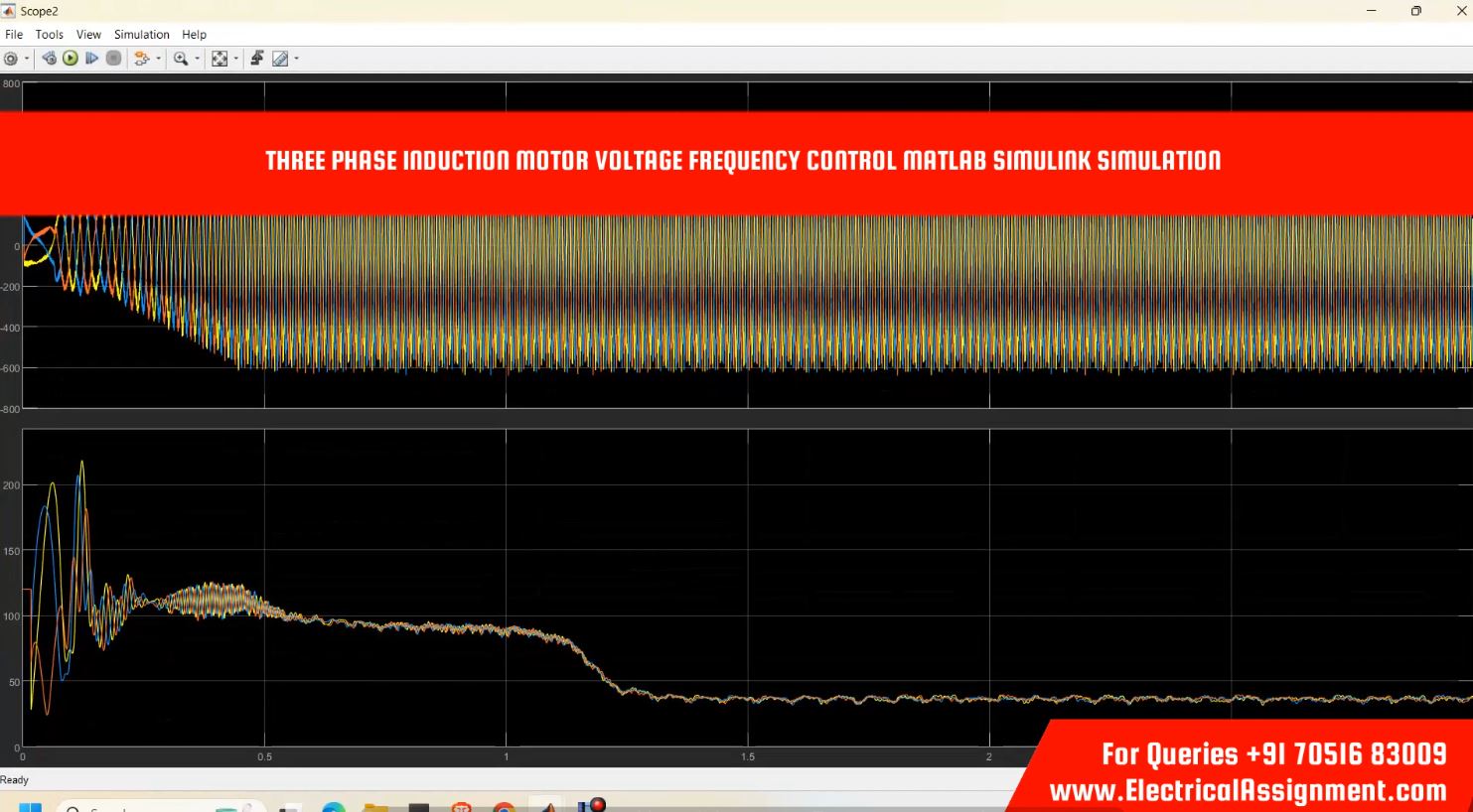Click the Windows Start button
The image size is (1473, 812).
click(30, 806)
